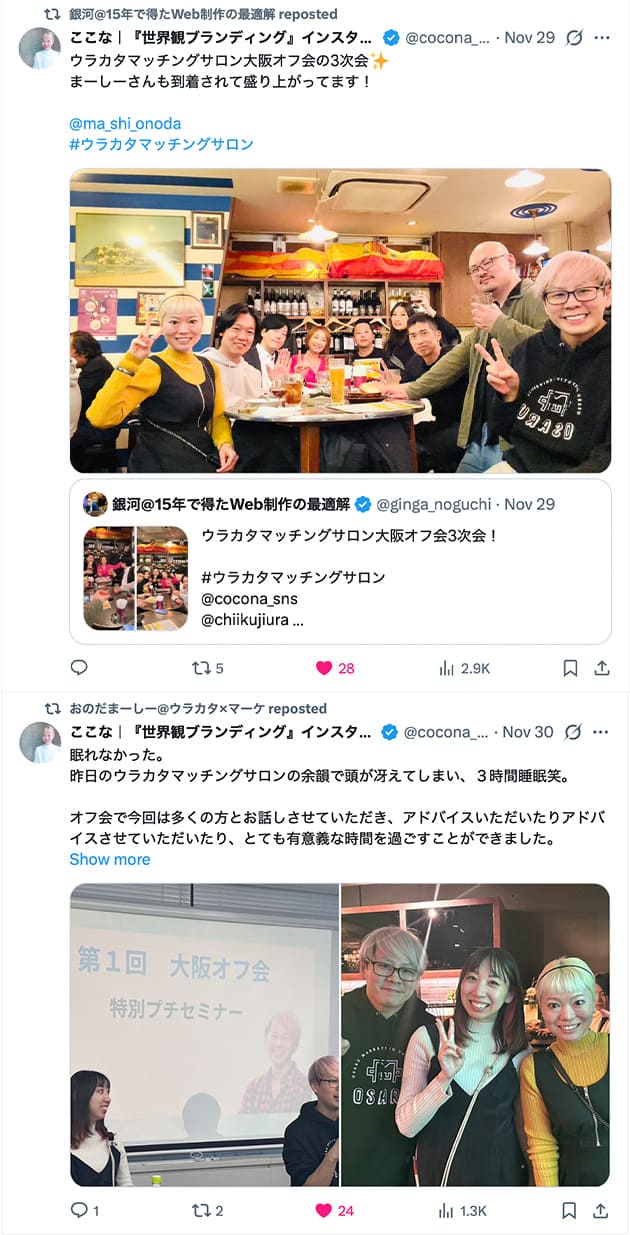Viewport: 630px width, 1235px height.
Task: Expand the post text with Show more
Action: pyautogui.click(x=110, y=859)
